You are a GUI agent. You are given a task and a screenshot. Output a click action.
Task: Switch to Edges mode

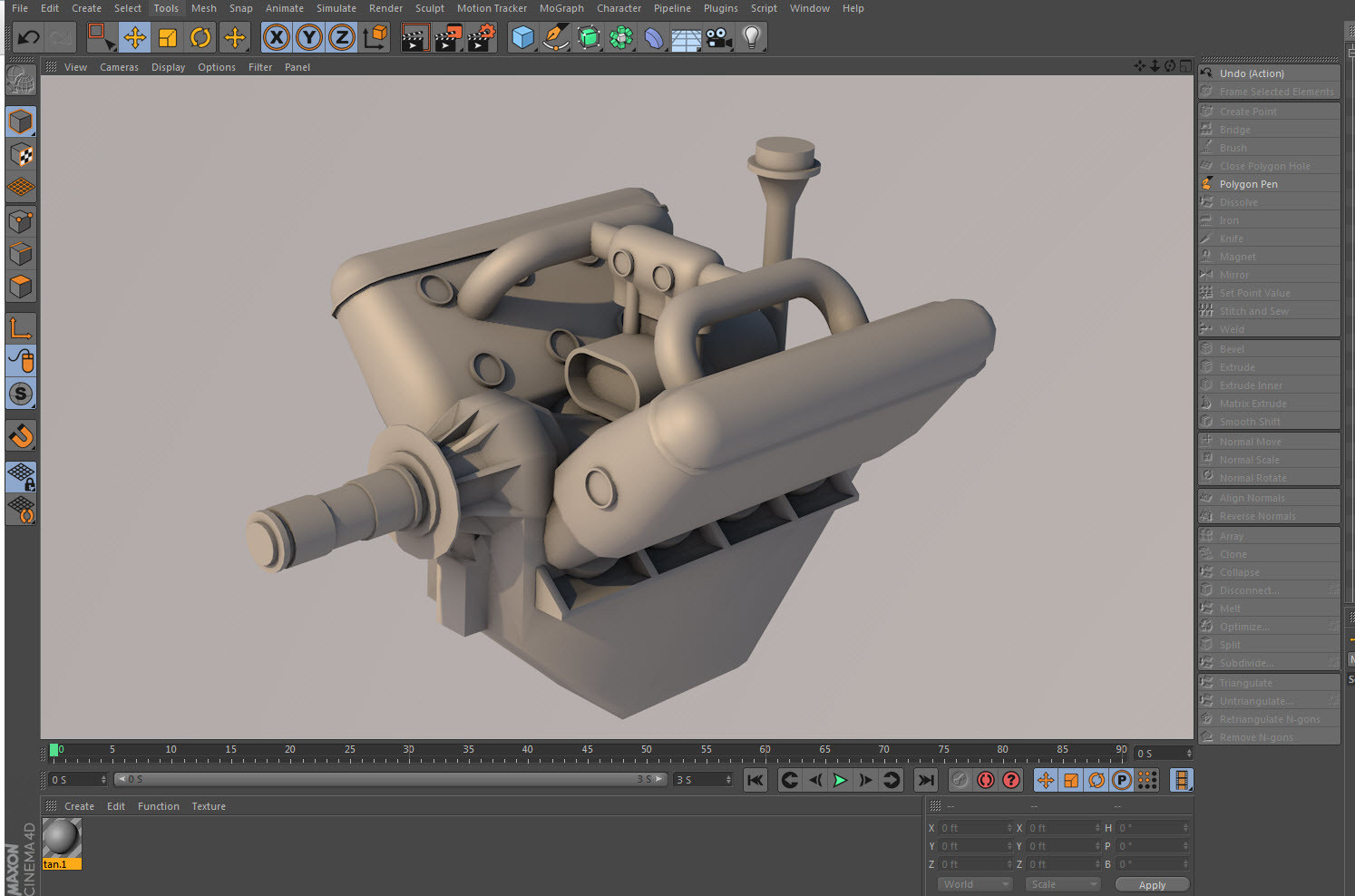coord(21,253)
